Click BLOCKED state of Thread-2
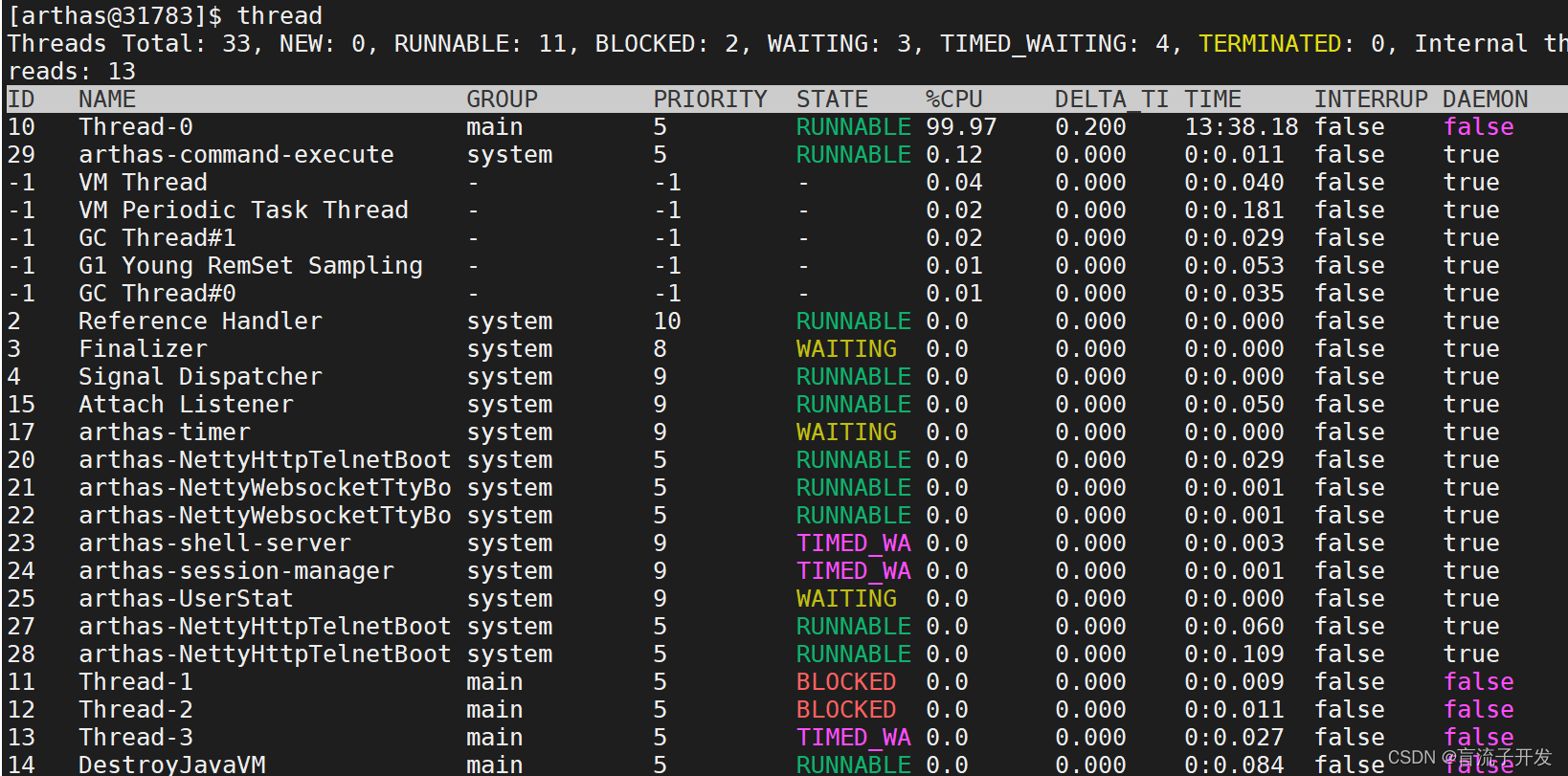Screen dimensions: 1568x776 846,710
